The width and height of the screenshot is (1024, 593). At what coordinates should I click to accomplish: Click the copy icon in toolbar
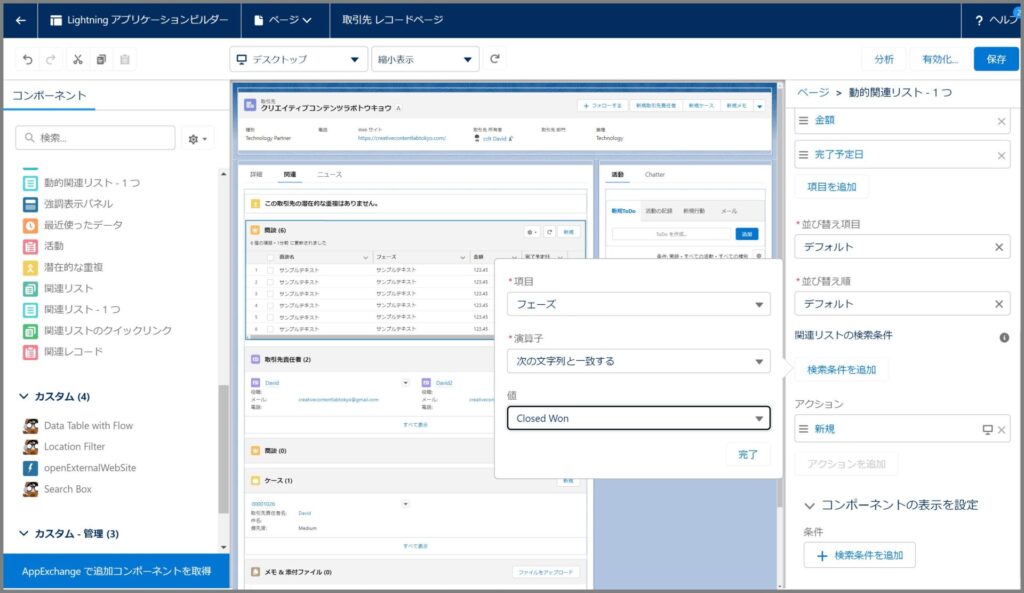[101, 60]
